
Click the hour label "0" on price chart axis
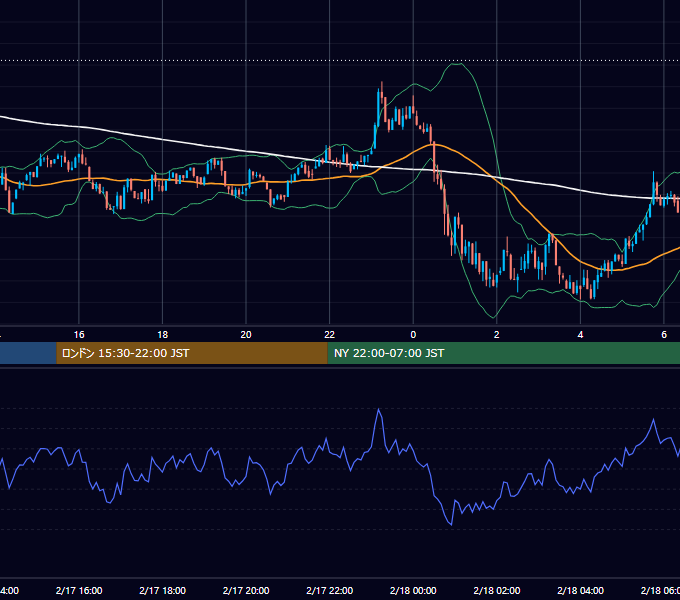coord(413,335)
